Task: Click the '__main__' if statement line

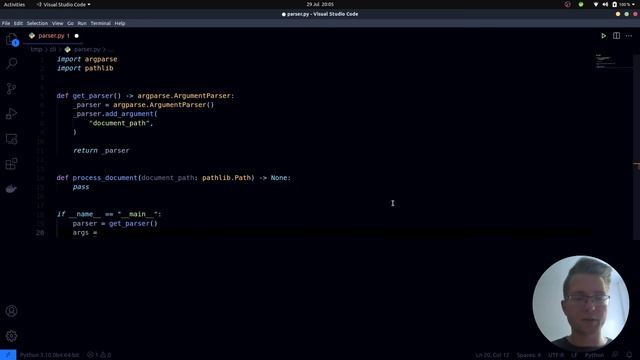Action: coord(109,214)
